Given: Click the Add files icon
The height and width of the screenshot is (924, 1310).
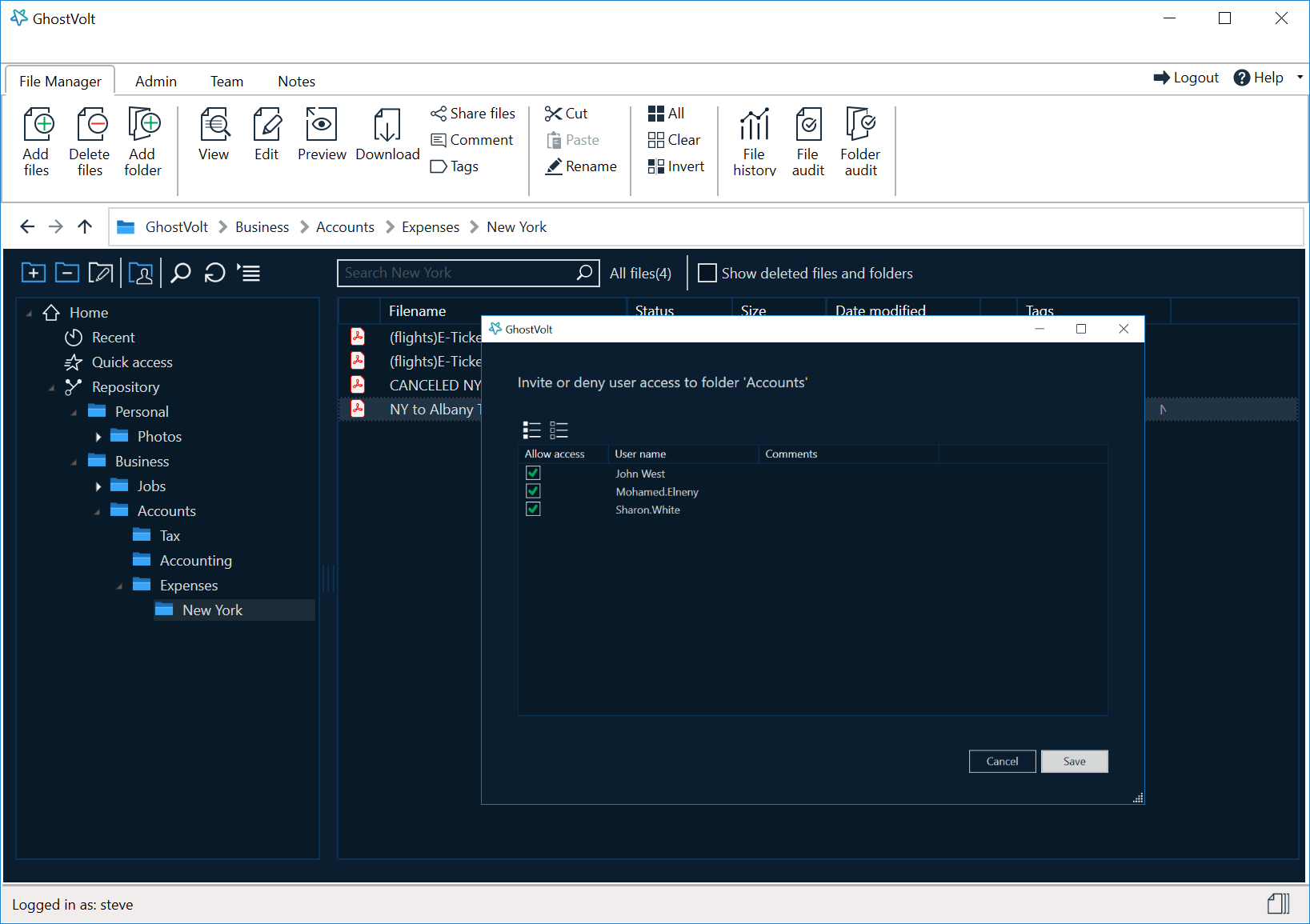Looking at the screenshot, I should pos(37,142).
